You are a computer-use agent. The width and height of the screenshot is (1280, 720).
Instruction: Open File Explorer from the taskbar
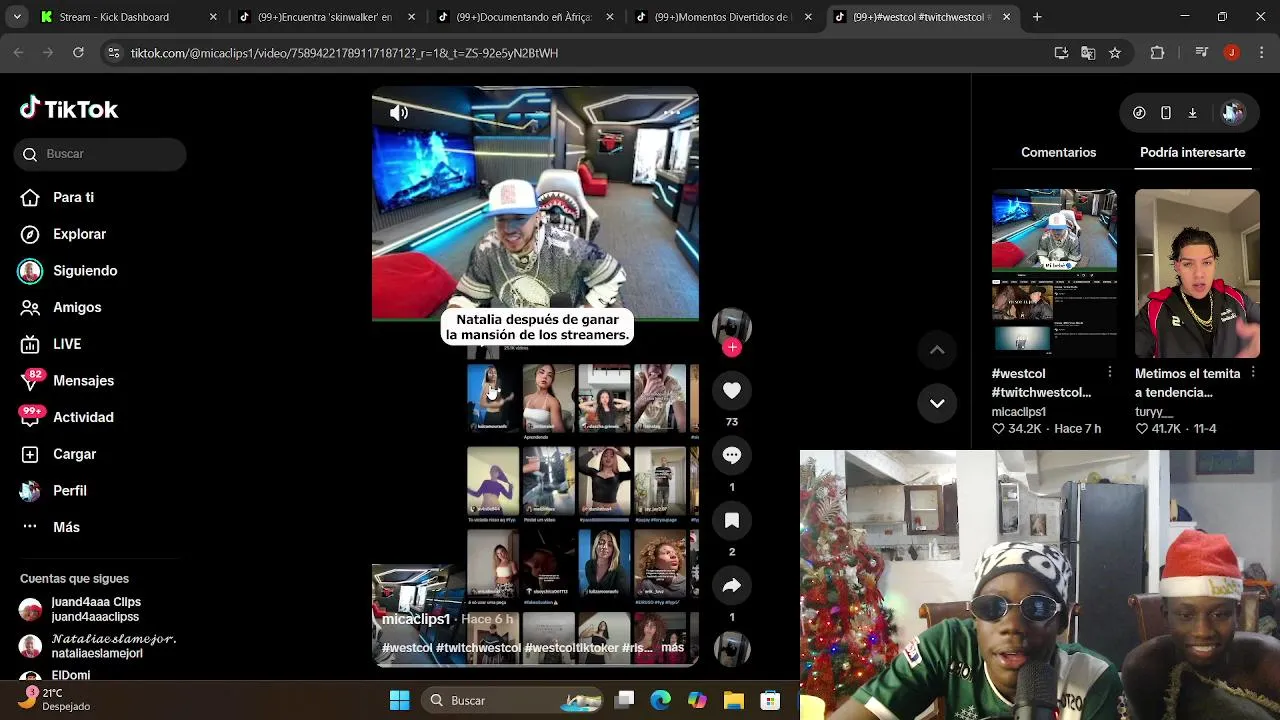pos(733,701)
